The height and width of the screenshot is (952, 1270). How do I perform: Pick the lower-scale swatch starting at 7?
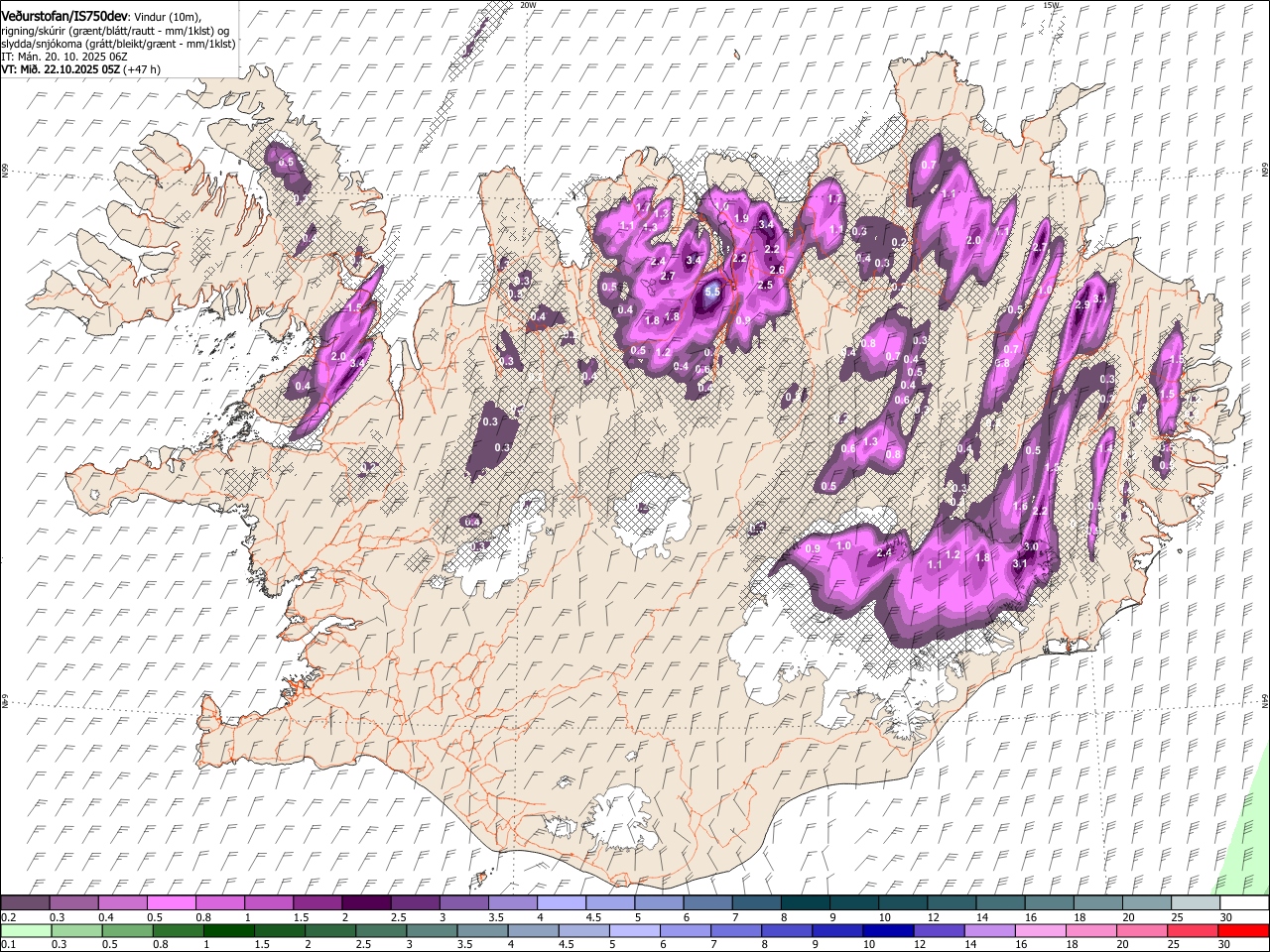[735, 930]
